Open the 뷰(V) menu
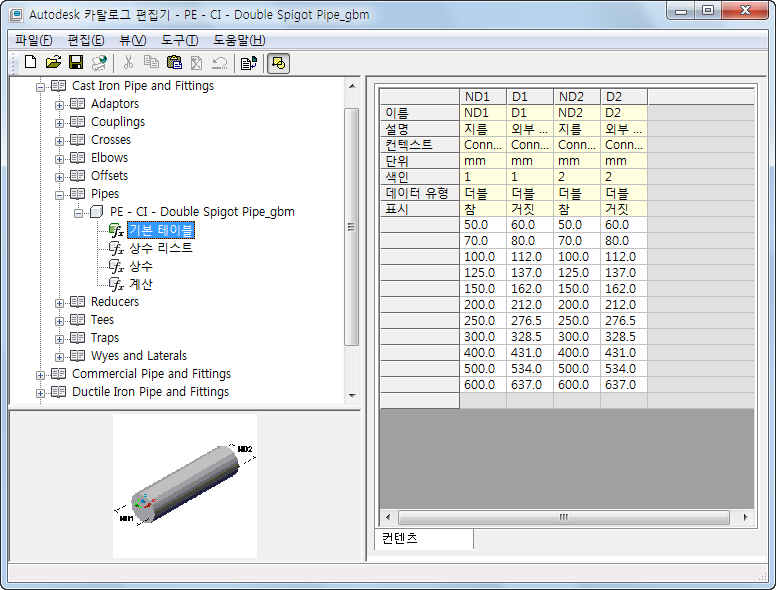 (133, 40)
